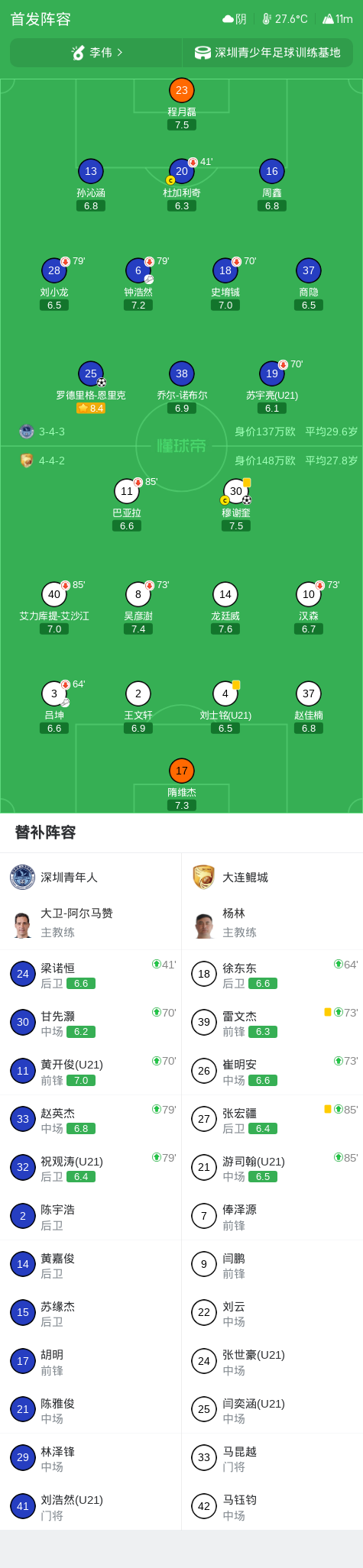Tap the cloudy weather icon

pyautogui.click(x=228, y=19)
